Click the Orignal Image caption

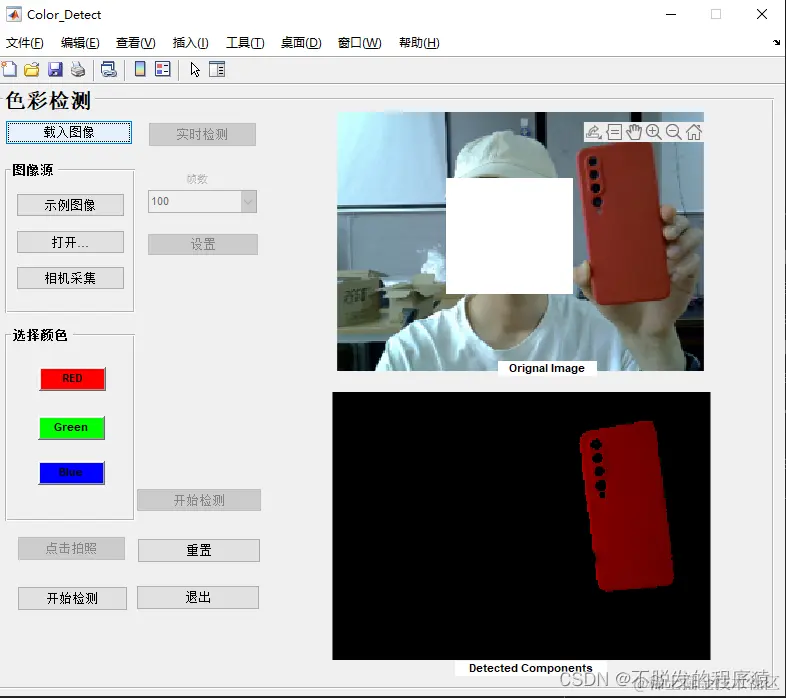pos(546,368)
